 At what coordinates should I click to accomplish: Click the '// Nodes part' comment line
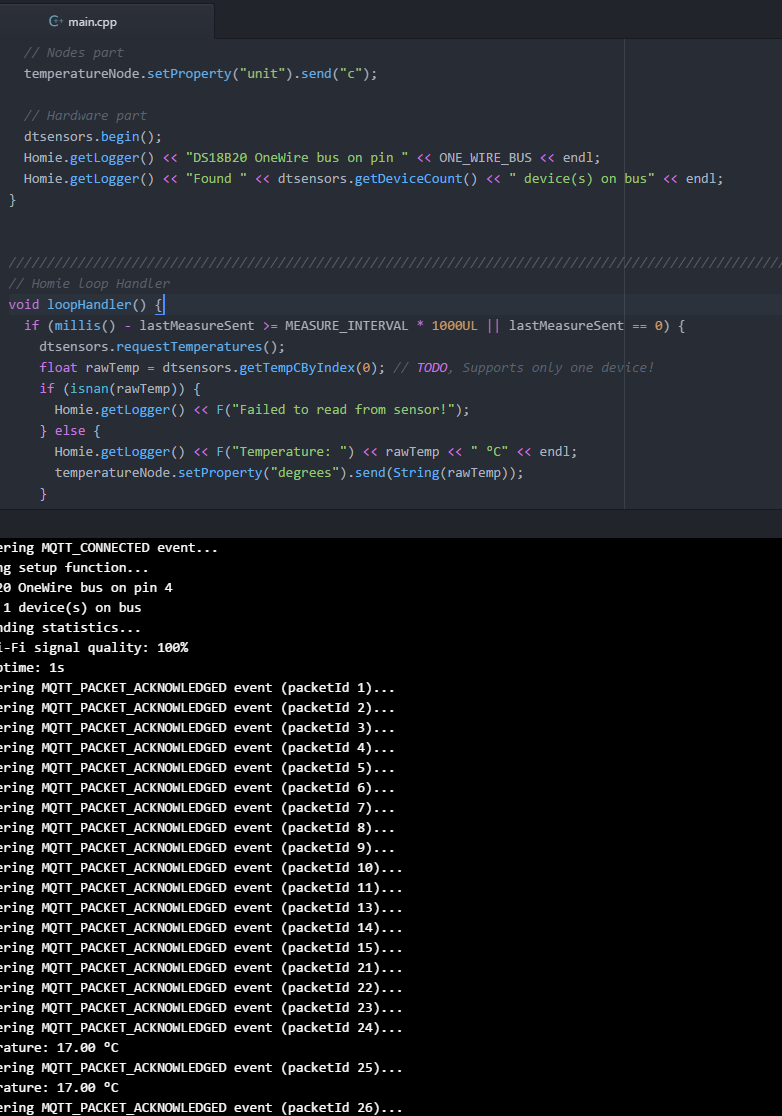[73, 53]
